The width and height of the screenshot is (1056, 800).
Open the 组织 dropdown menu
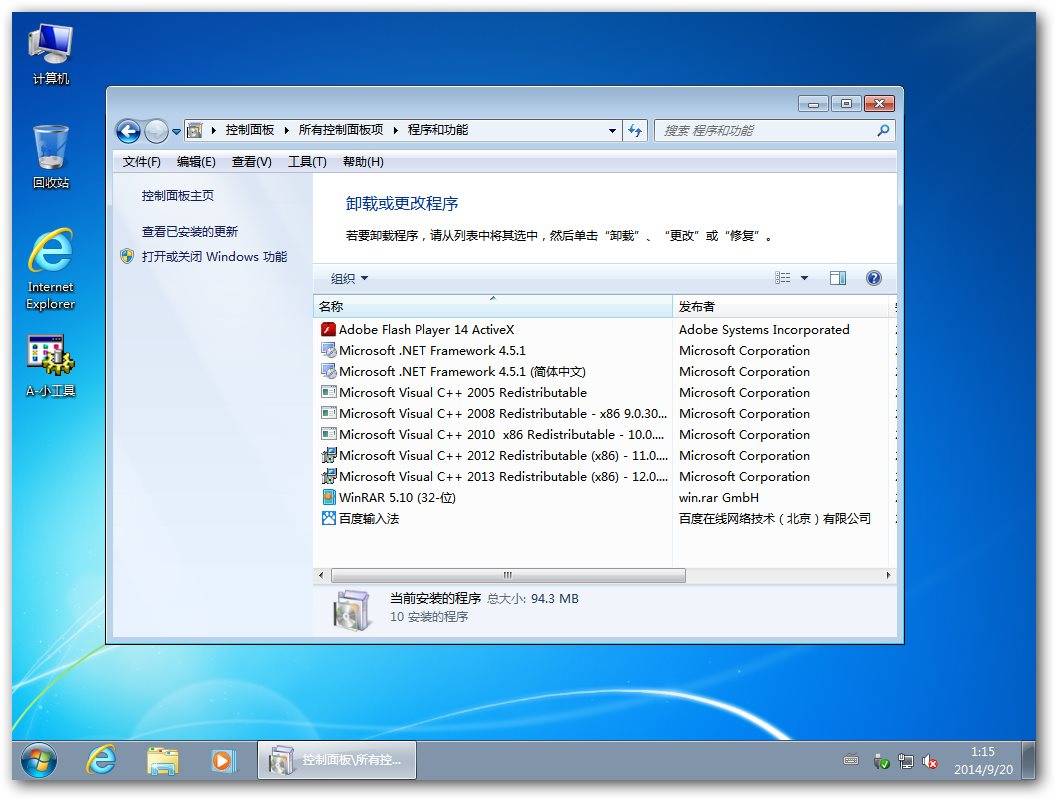point(349,278)
